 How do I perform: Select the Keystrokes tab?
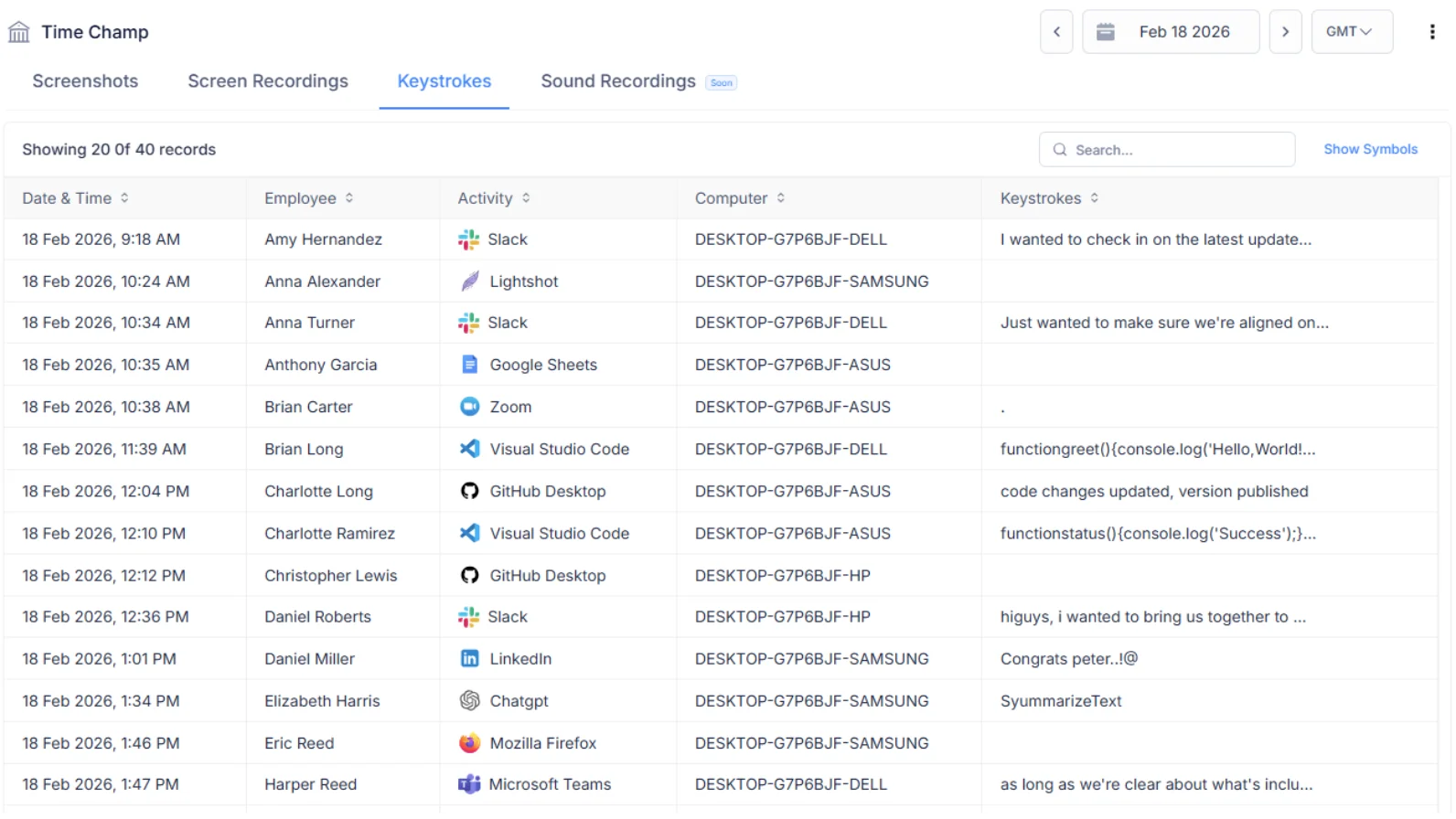pos(444,81)
